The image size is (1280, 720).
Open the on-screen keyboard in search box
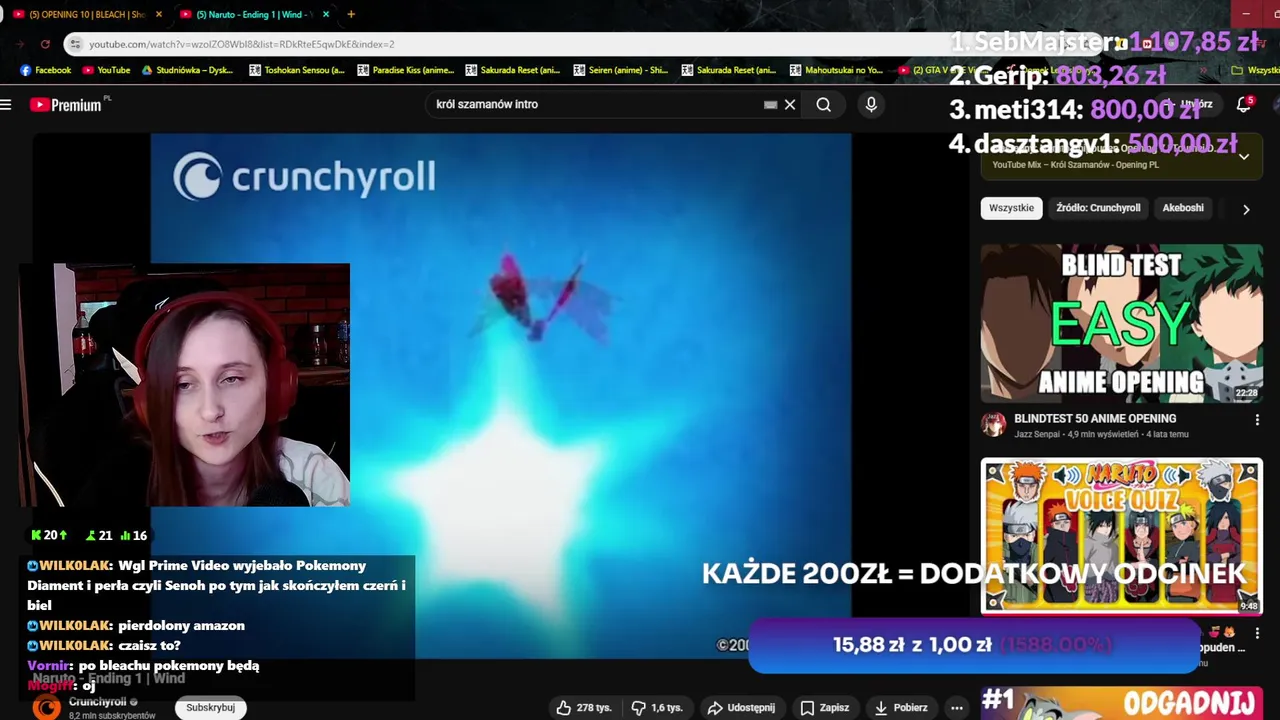tap(770, 104)
